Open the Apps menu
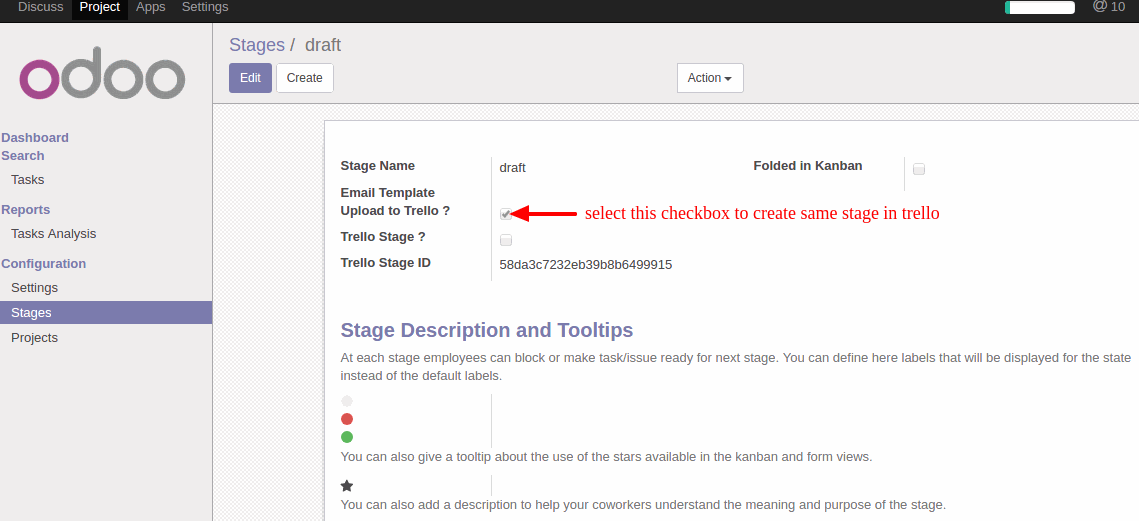The width and height of the screenshot is (1139, 521). point(151,7)
